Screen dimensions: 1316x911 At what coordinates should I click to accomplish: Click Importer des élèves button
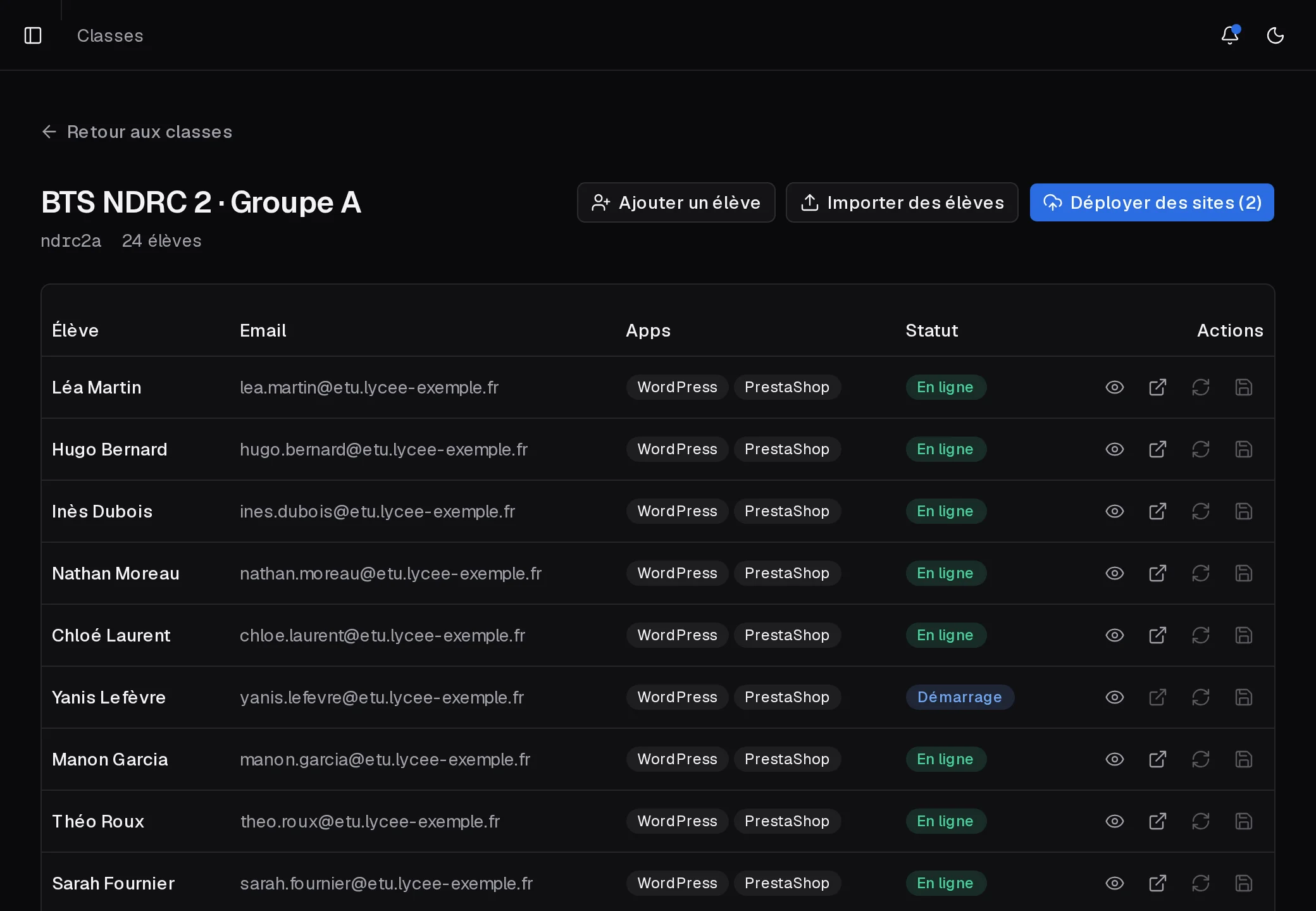(x=902, y=202)
